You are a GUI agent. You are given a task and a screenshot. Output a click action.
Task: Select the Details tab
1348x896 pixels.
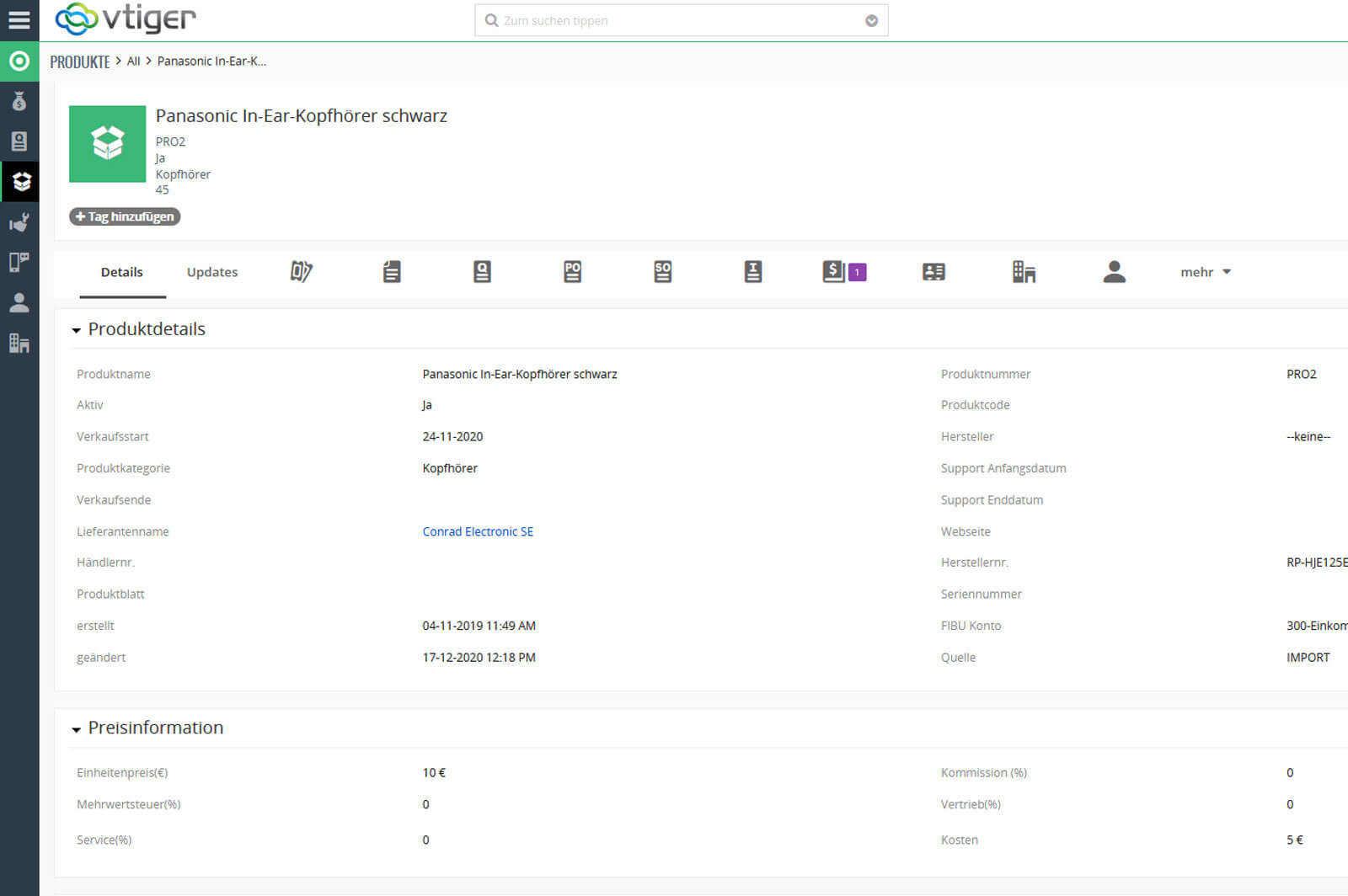tap(122, 272)
